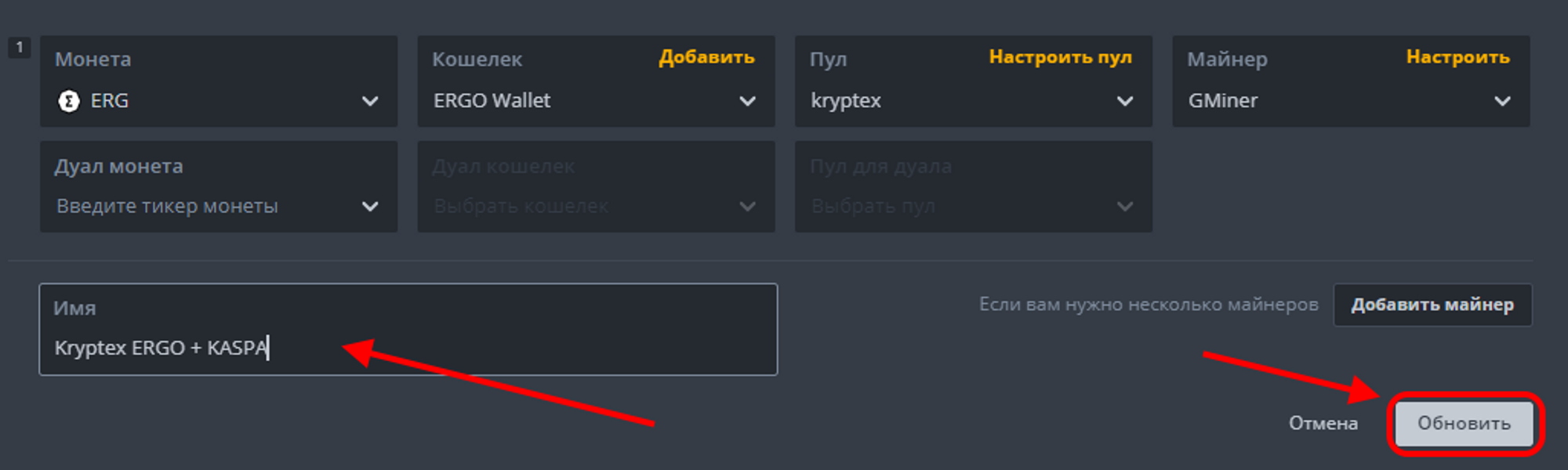This screenshot has width=1568, height=470.
Task: Open the Настроить пул link
Action: (1060, 57)
